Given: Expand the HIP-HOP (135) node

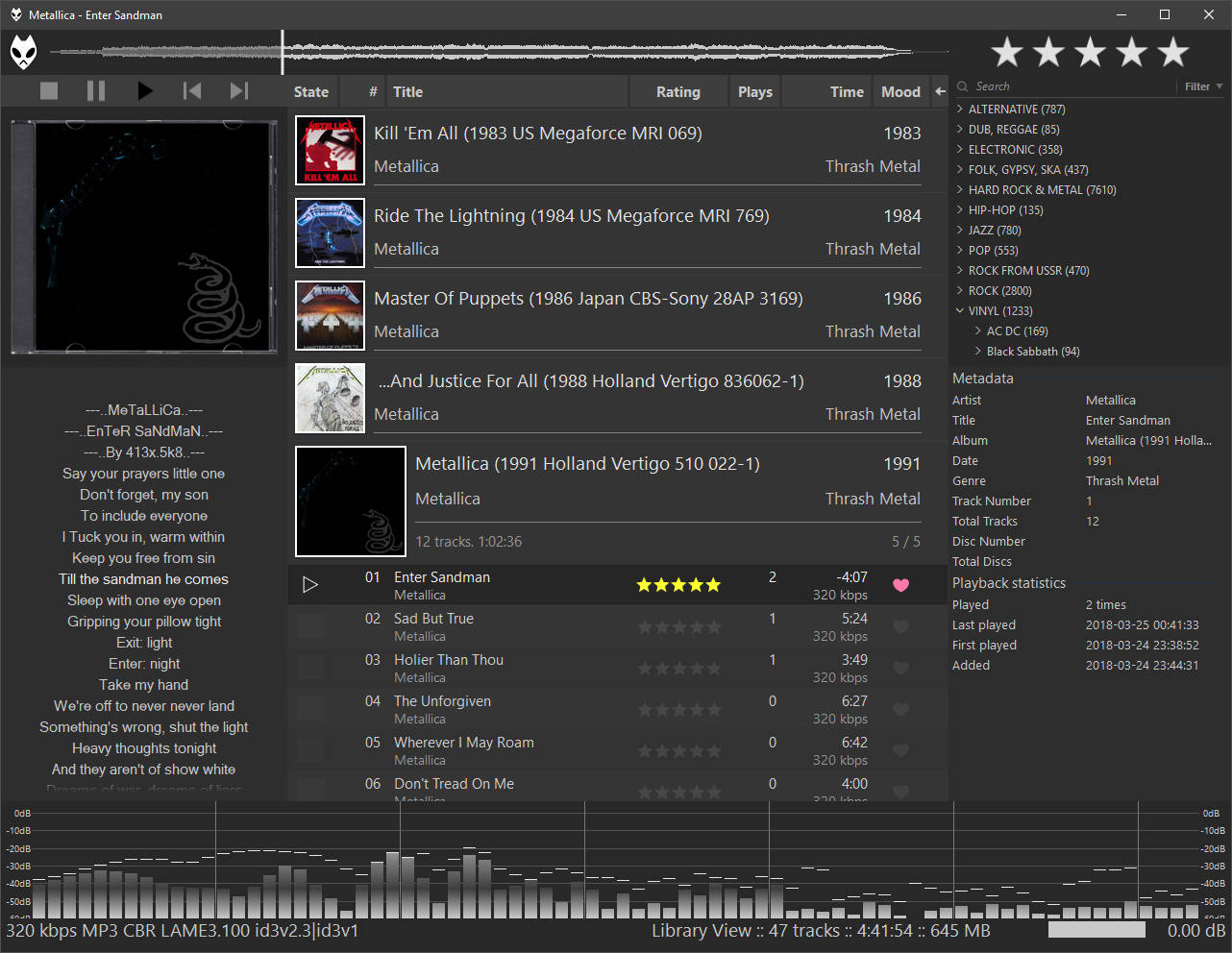Looking at the screenshot, I should [x=960, y=209].
